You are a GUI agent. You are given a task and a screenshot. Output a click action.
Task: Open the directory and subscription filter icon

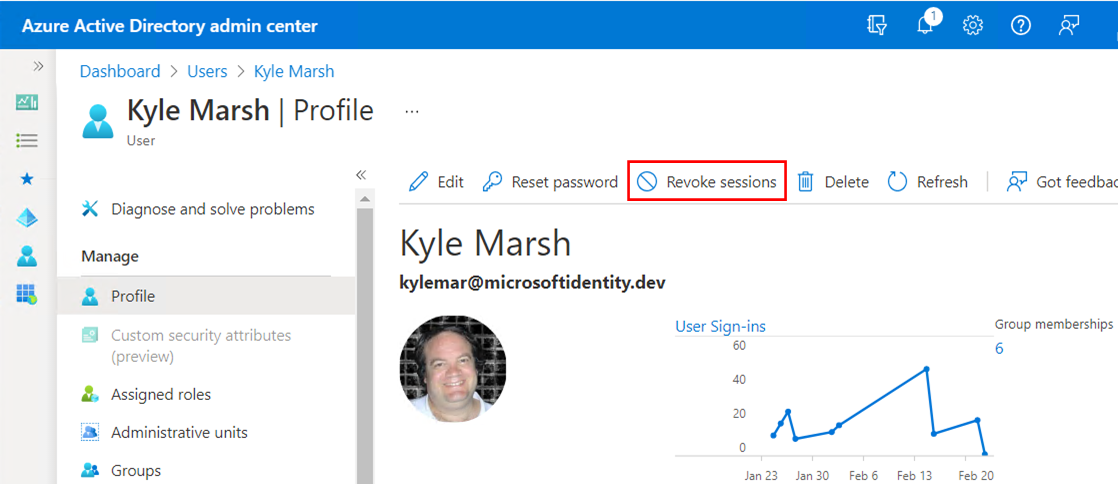tap(876, 26)
